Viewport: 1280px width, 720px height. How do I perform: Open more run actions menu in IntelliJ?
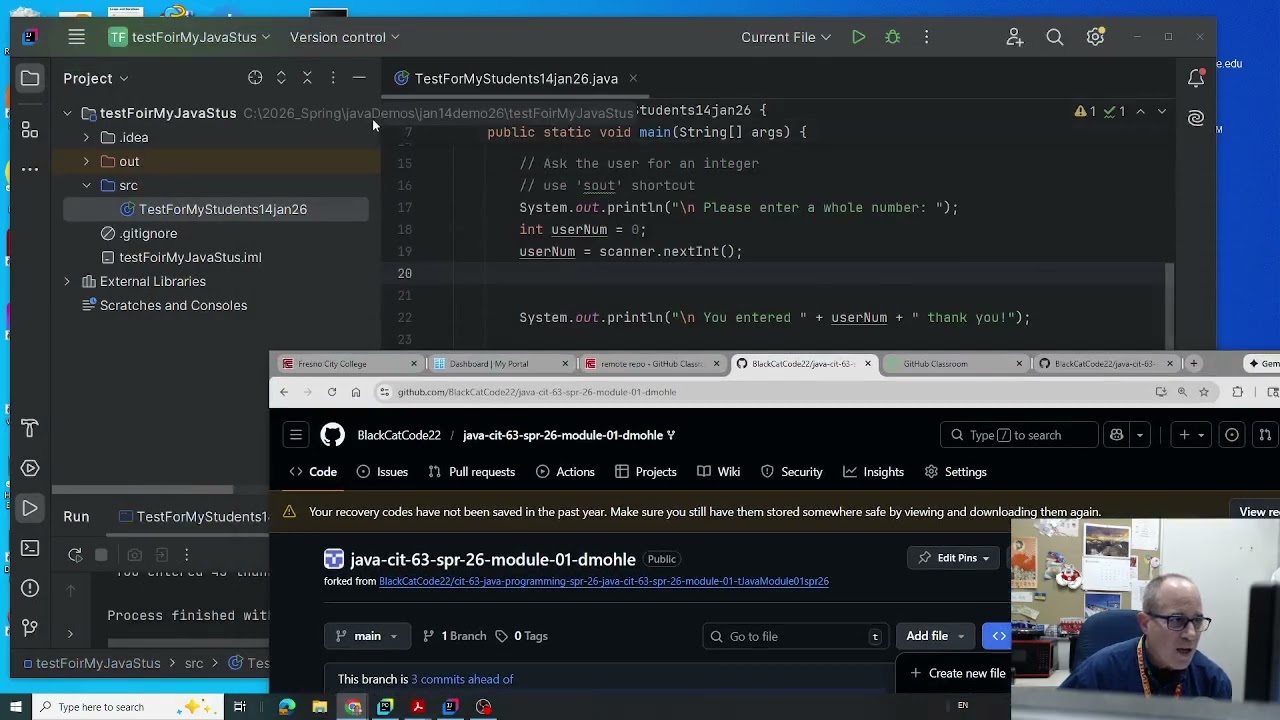[926, 37]
